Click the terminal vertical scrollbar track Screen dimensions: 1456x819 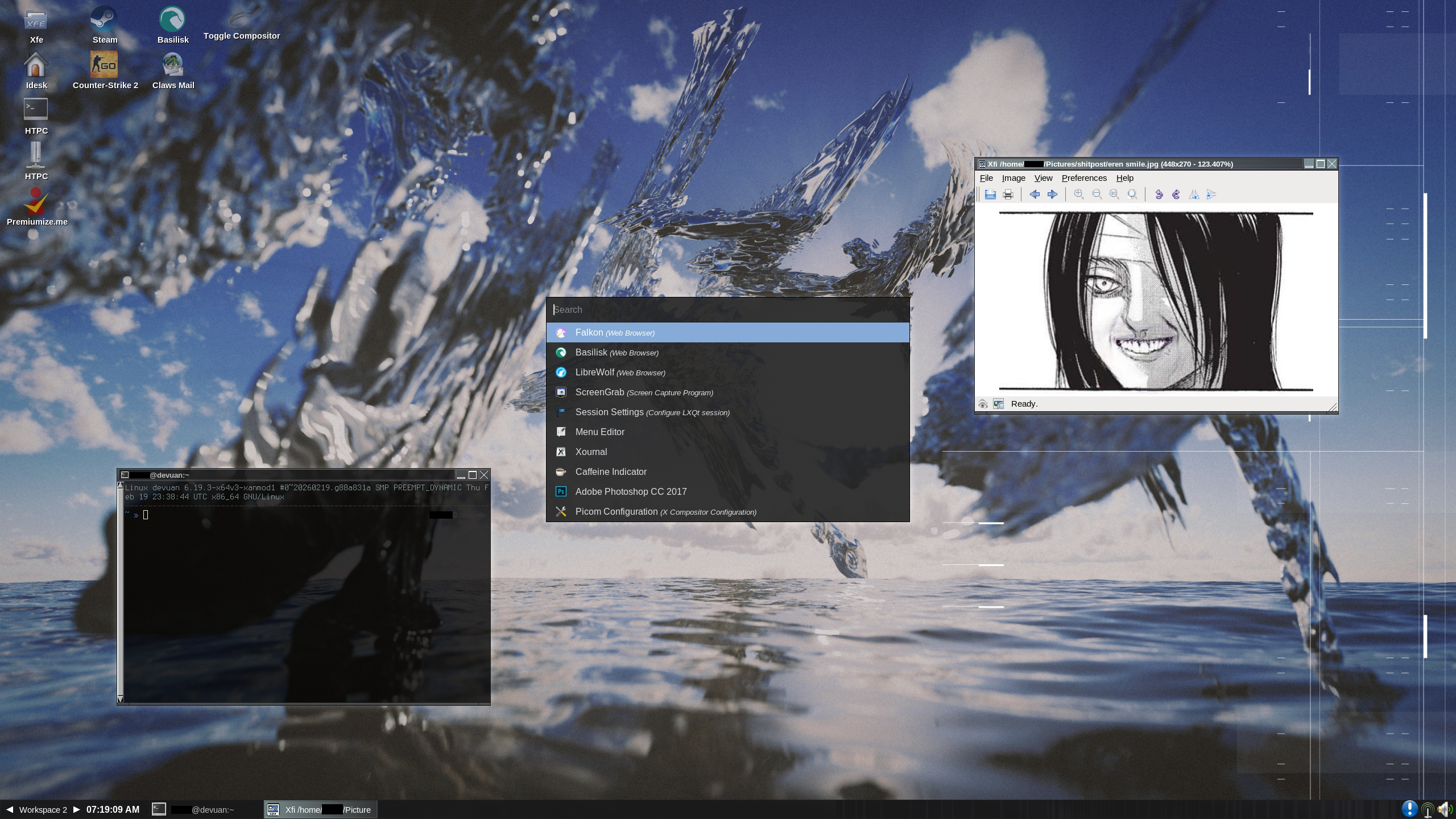click(x=120, y=591)
